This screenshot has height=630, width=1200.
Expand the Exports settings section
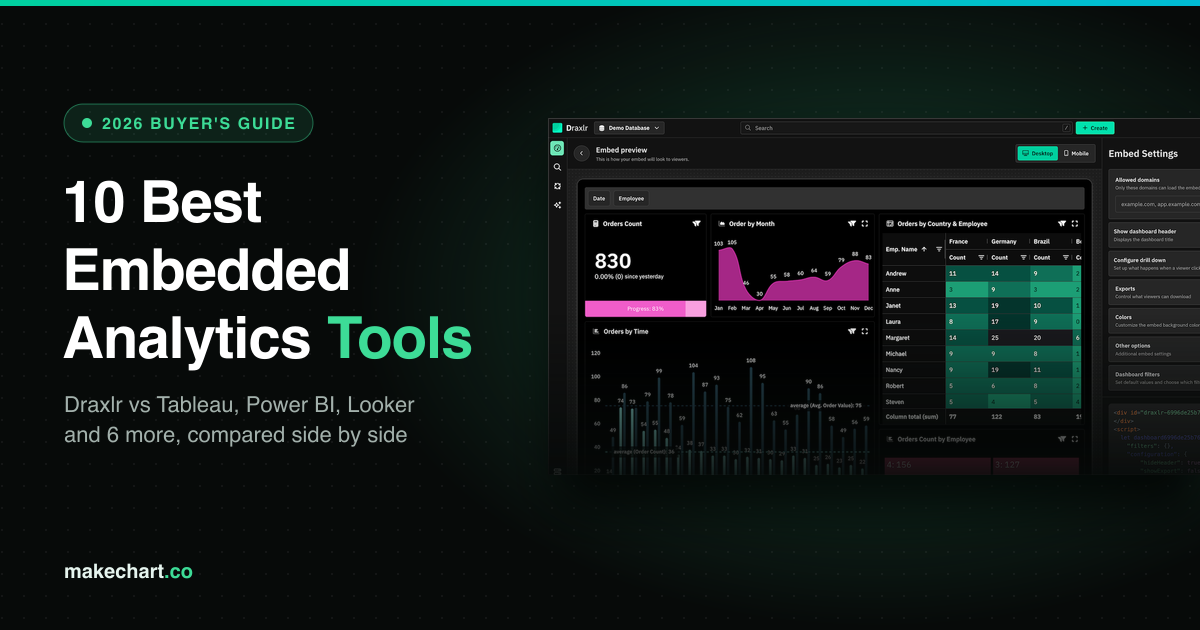[1154, 292]
